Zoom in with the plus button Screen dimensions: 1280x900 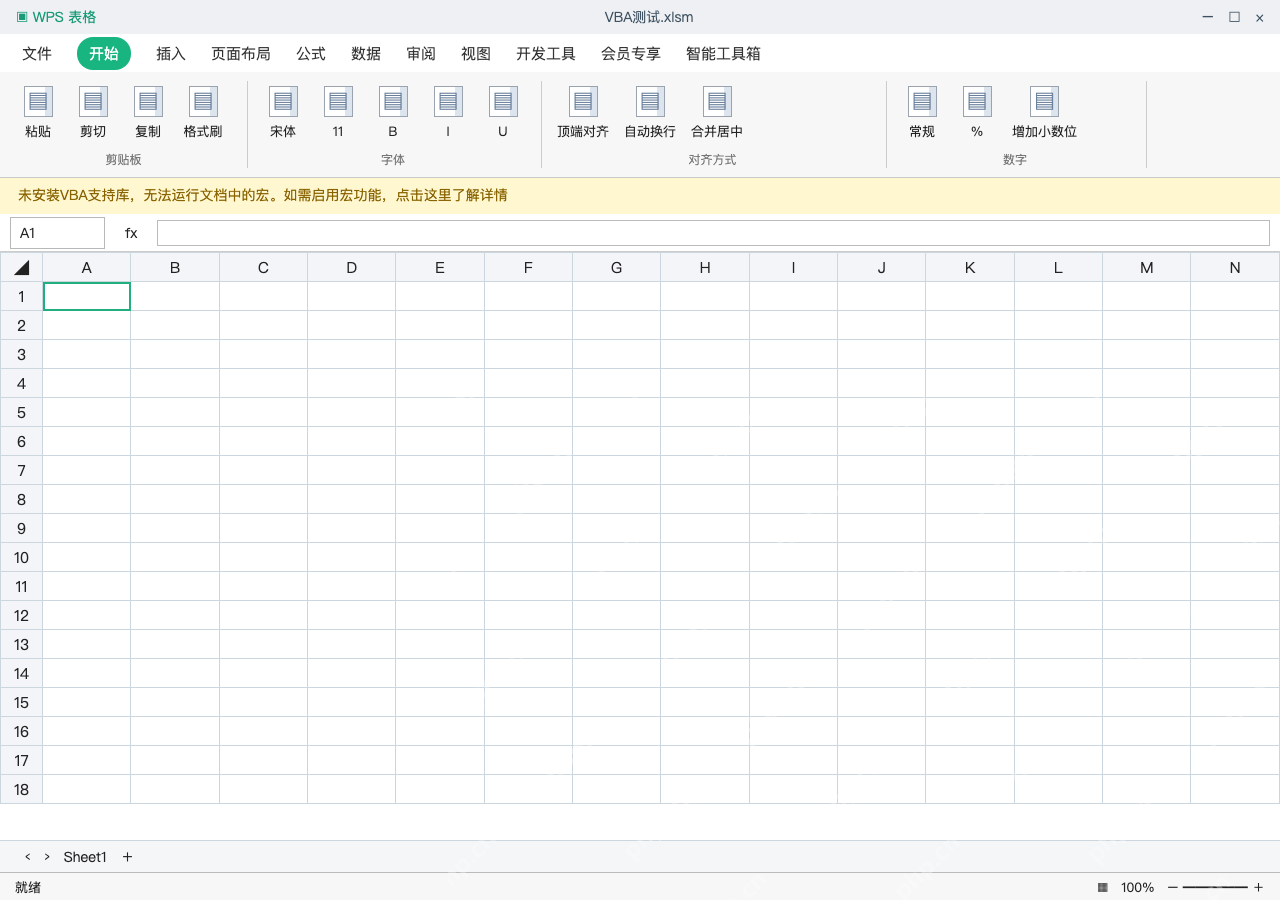1258,887
